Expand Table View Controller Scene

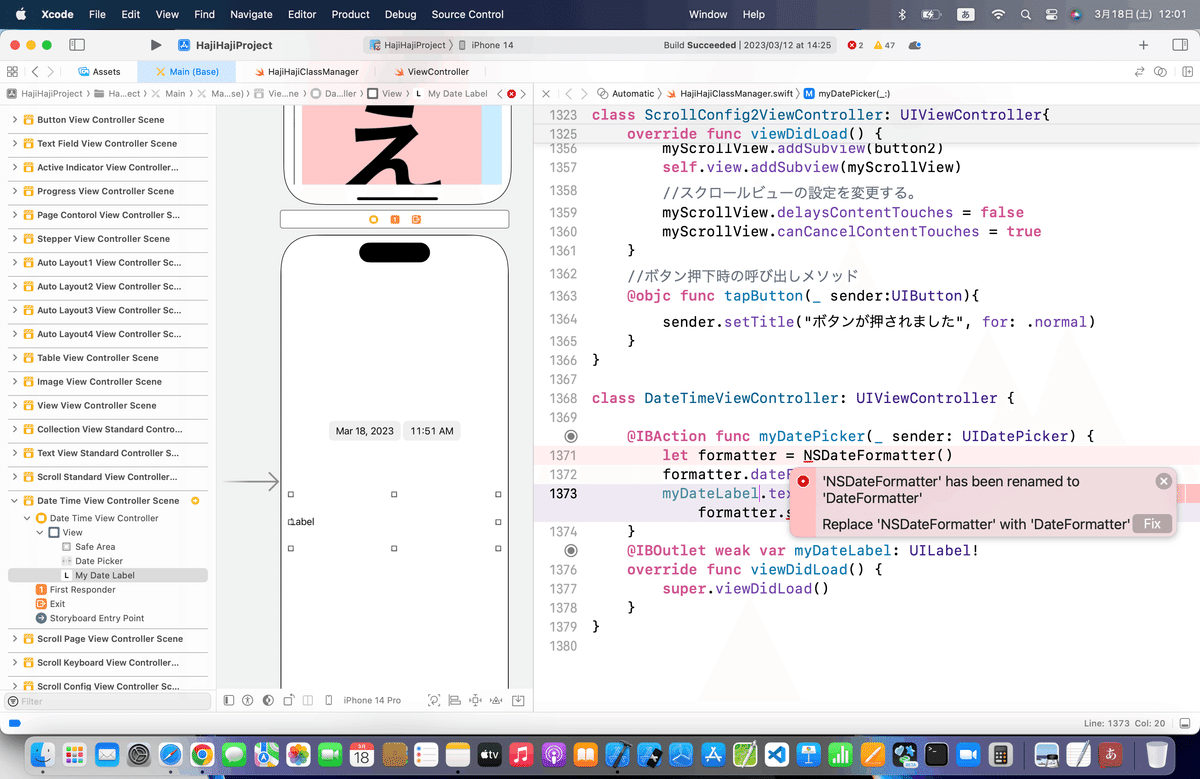pyautogui.click(x=15, y=358)
